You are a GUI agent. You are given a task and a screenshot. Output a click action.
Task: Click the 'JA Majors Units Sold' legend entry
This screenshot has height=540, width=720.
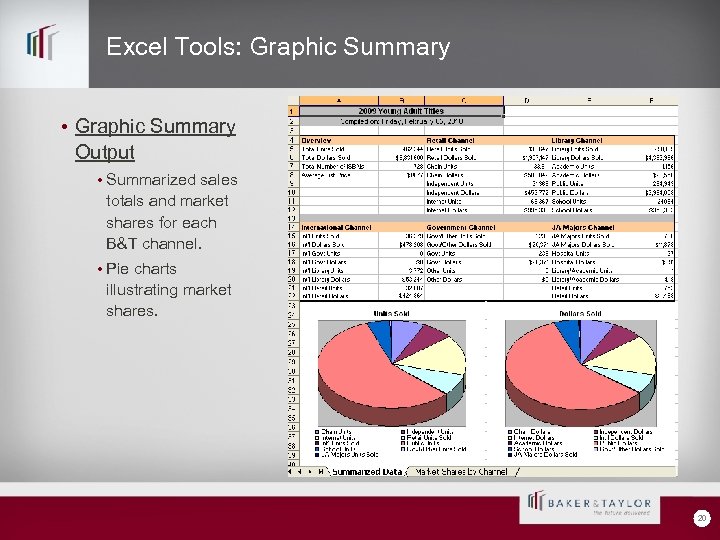(347, 455)
